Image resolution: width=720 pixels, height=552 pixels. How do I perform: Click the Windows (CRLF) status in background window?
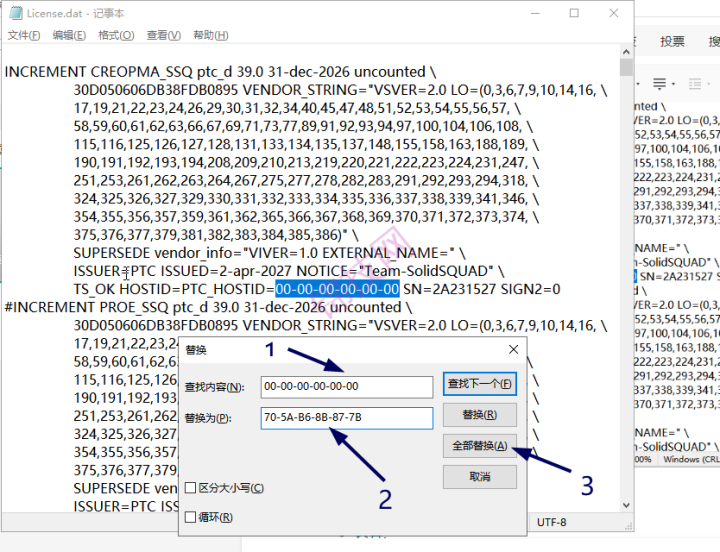pyautogui.click(x=692, y=459)
